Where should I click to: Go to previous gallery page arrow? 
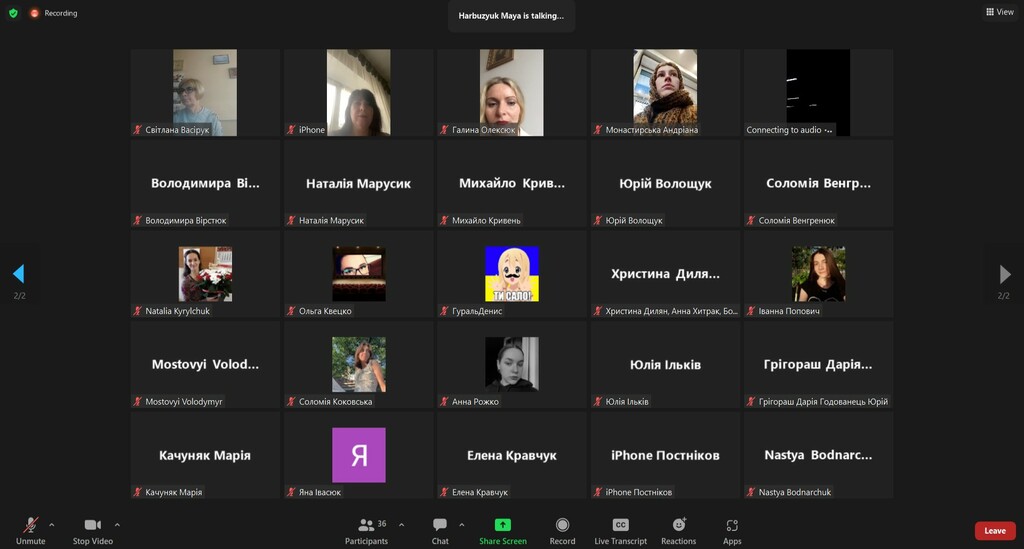coord(18,274)
